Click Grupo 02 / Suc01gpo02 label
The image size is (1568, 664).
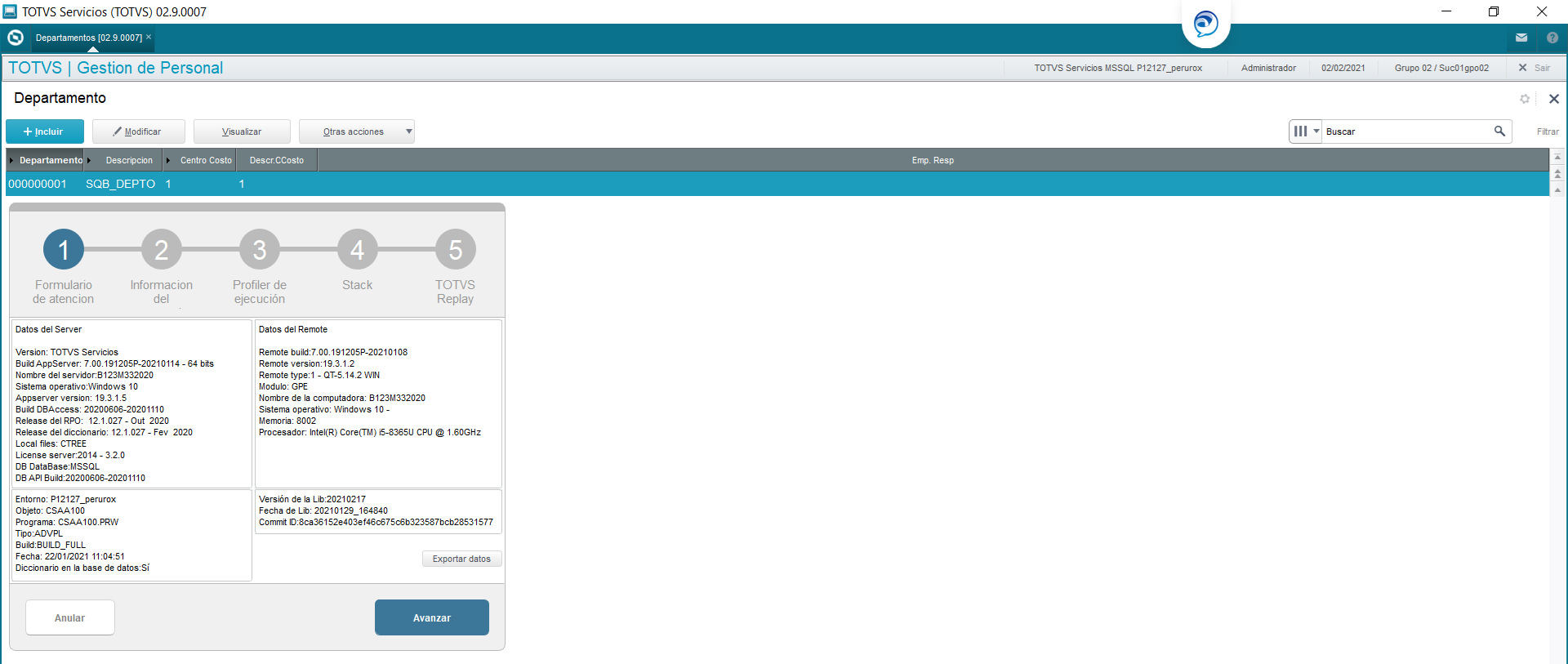tap(1441, 68)
